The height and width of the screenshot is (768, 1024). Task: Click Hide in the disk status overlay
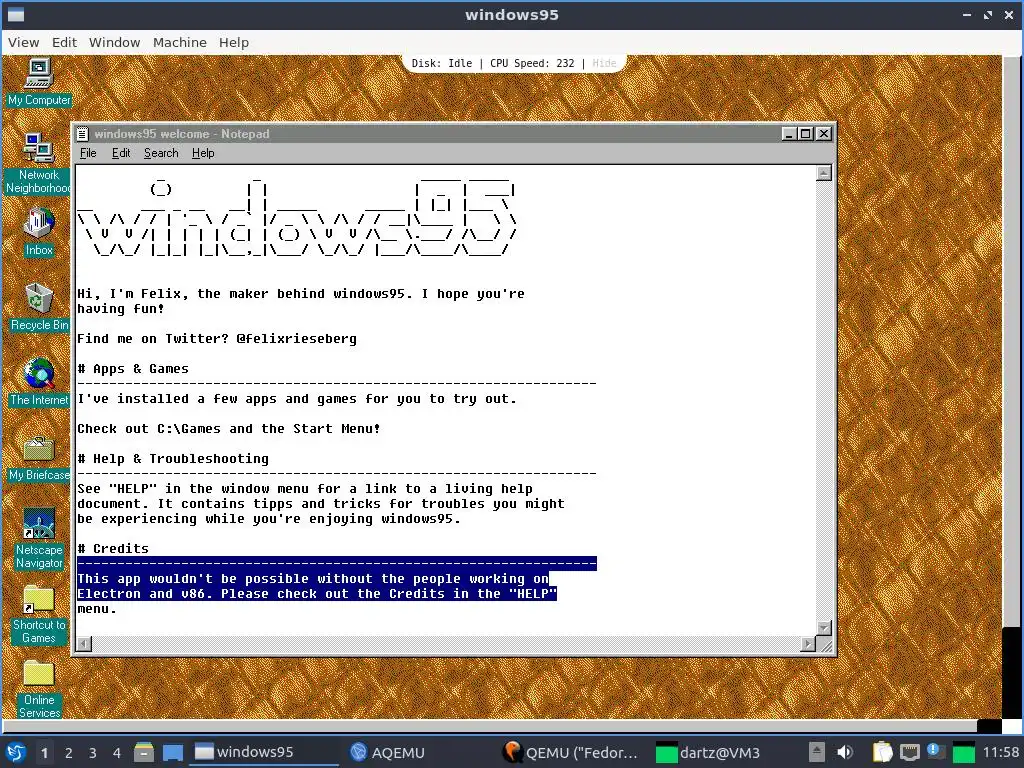pyautogui.click(x=604, y=63)
